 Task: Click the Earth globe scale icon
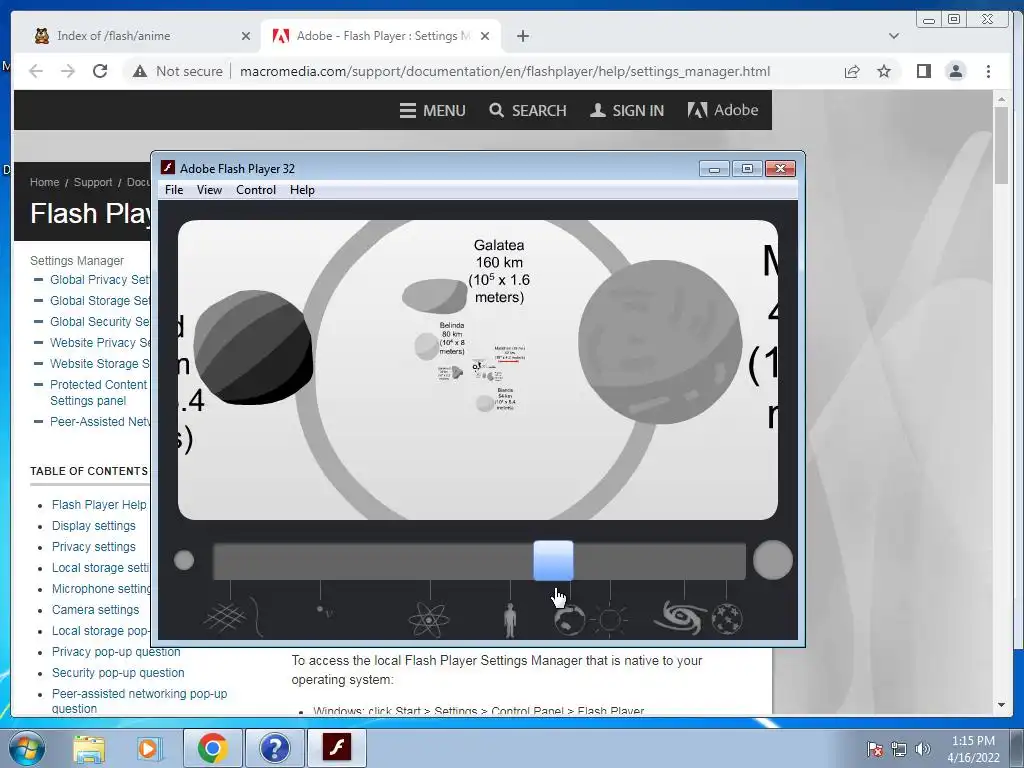[x=569, y=620]
